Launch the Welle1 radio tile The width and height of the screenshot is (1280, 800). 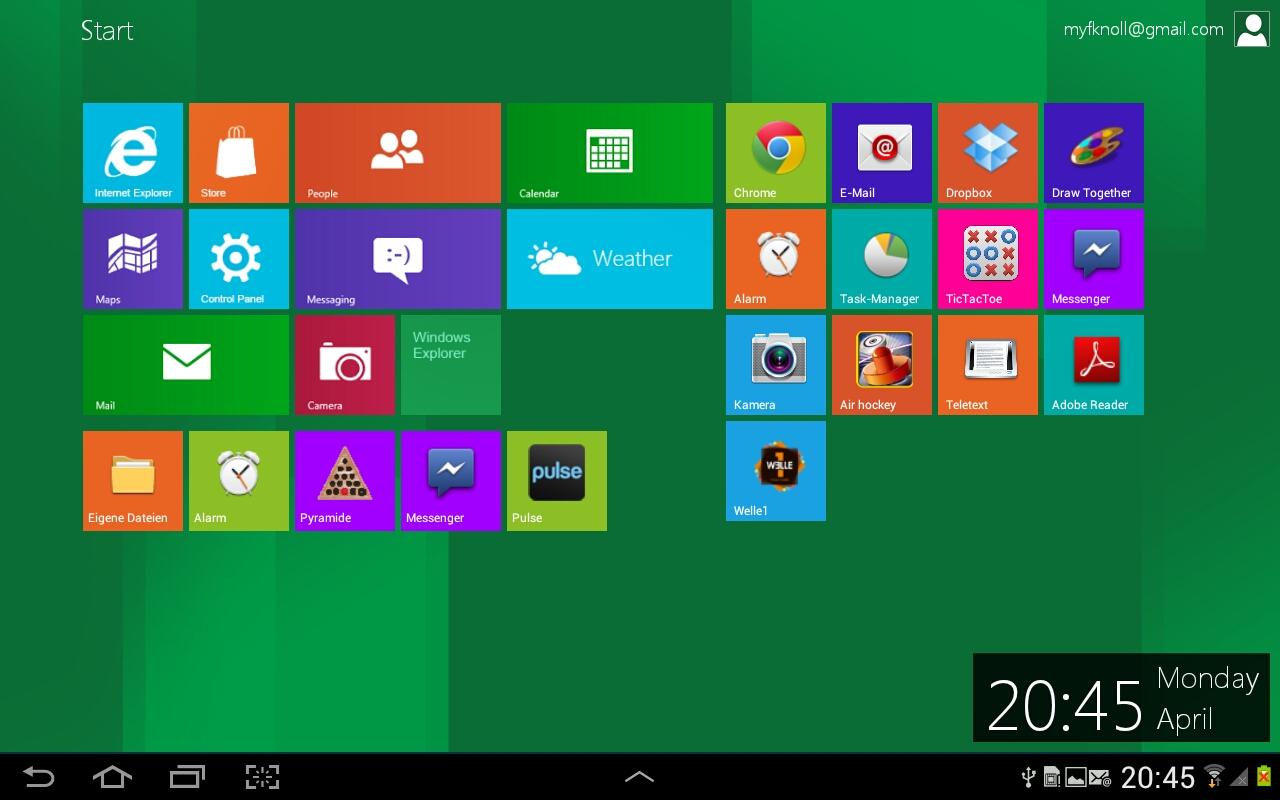776,471
